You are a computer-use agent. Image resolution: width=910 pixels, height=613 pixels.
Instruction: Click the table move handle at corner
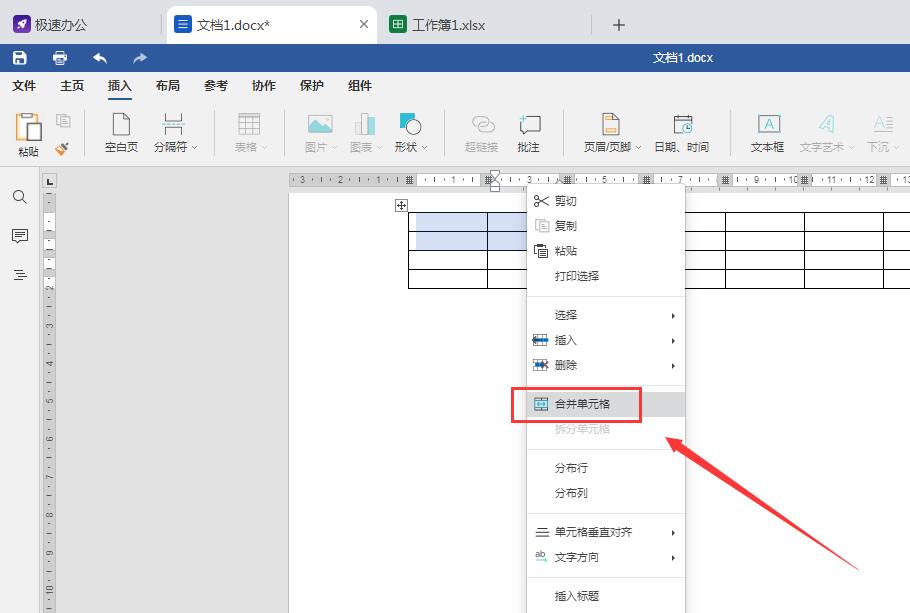pyautogui.click(x=401, y=205)
